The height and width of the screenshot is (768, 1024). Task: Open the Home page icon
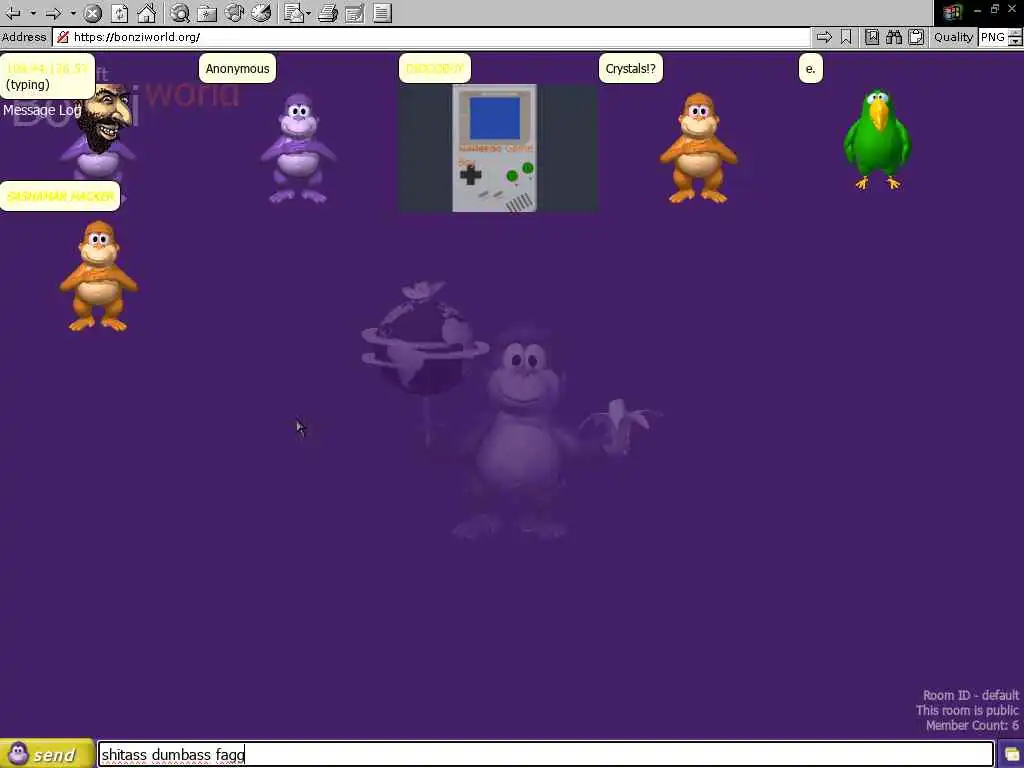146,12
